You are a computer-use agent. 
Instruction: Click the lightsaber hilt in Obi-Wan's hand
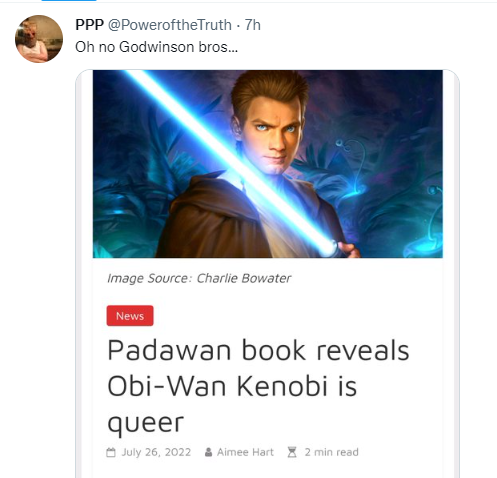[332, 248]
